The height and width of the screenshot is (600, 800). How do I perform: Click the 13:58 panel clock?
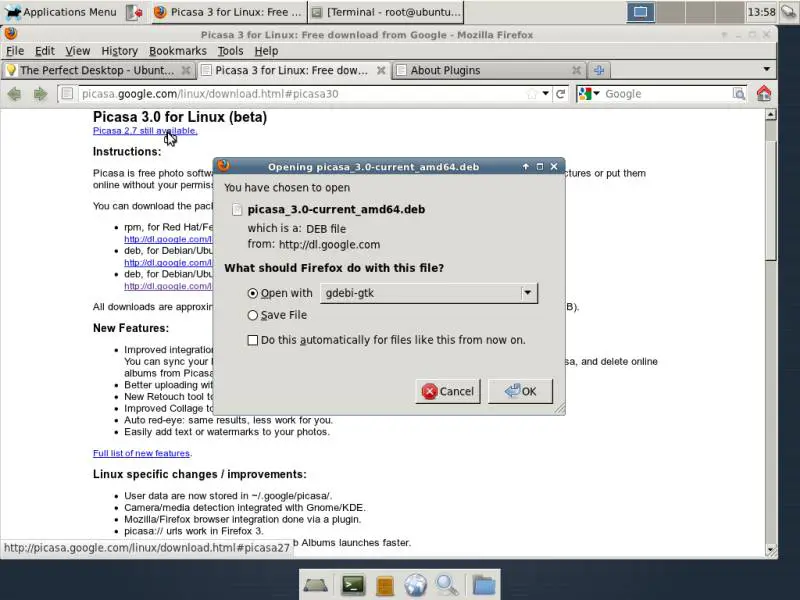click(761, 12)
